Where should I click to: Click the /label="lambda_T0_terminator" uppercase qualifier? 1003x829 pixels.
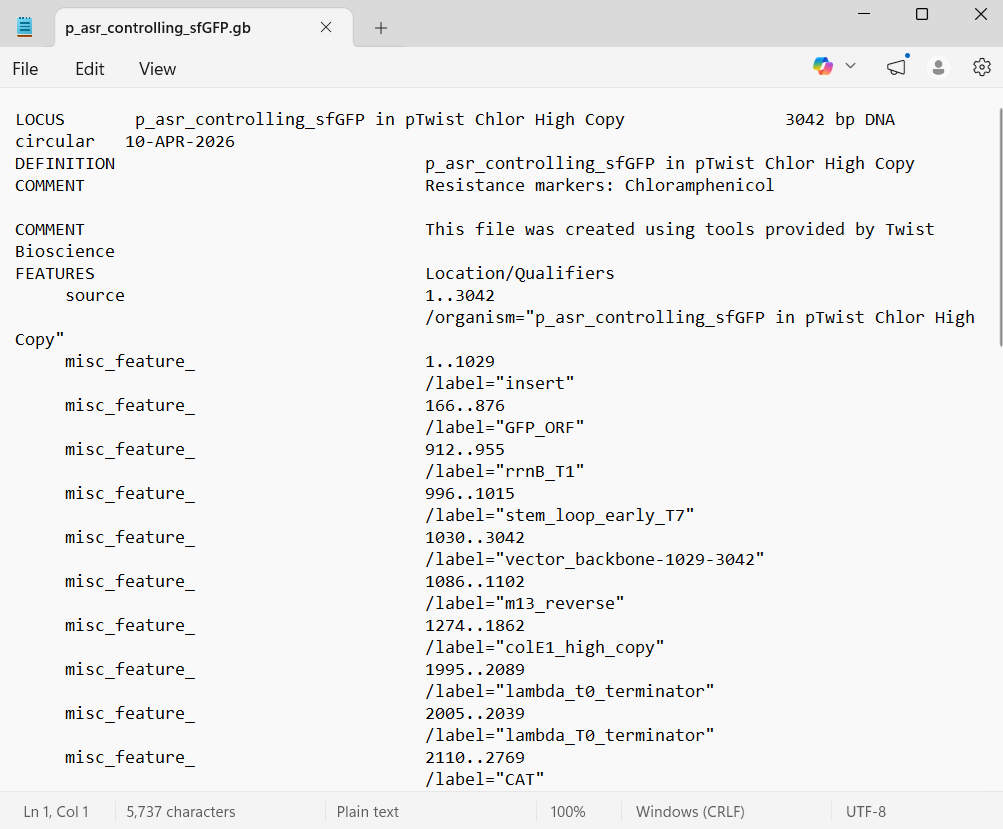tap(569, 736)
